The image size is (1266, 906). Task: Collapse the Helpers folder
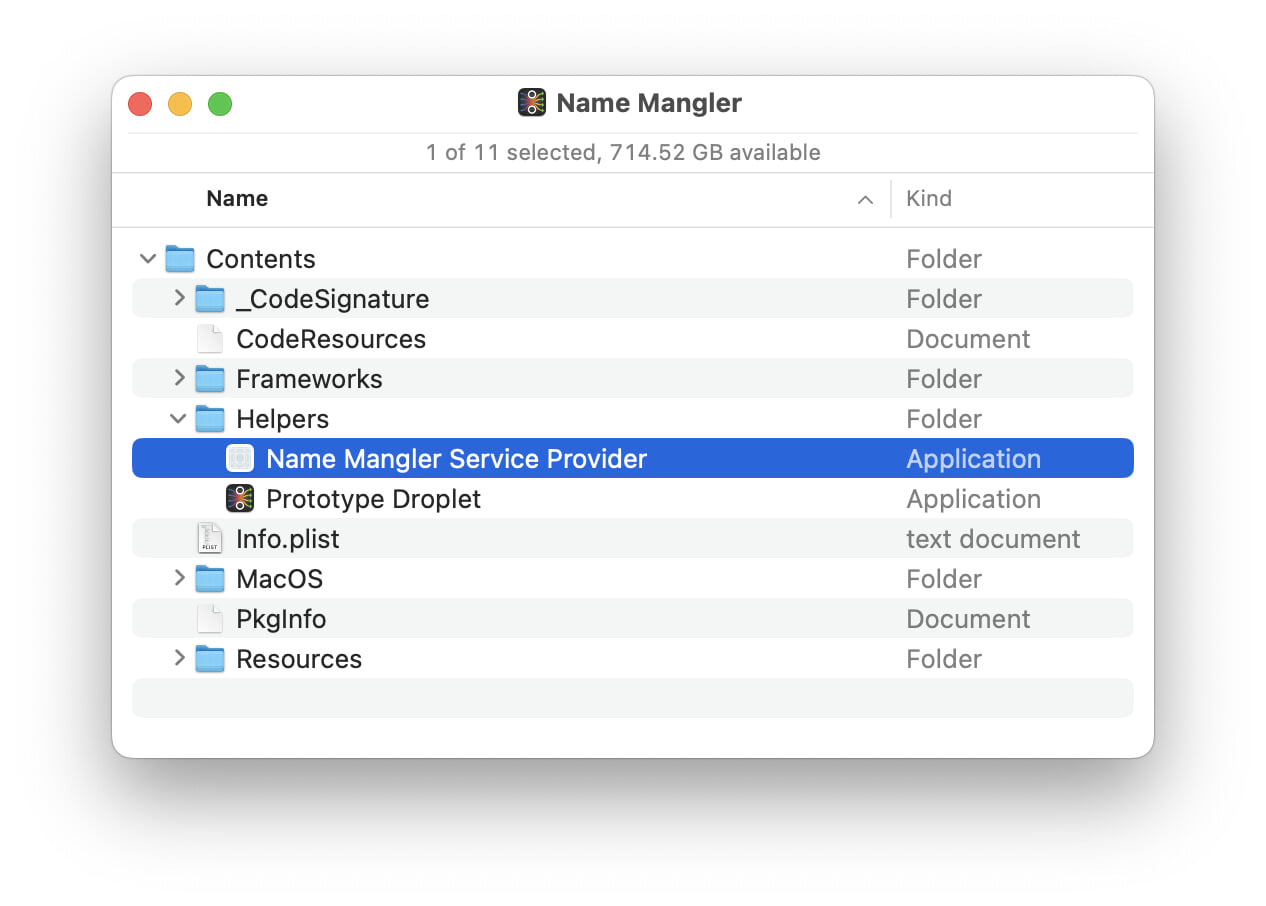click(x=179, y=419)
